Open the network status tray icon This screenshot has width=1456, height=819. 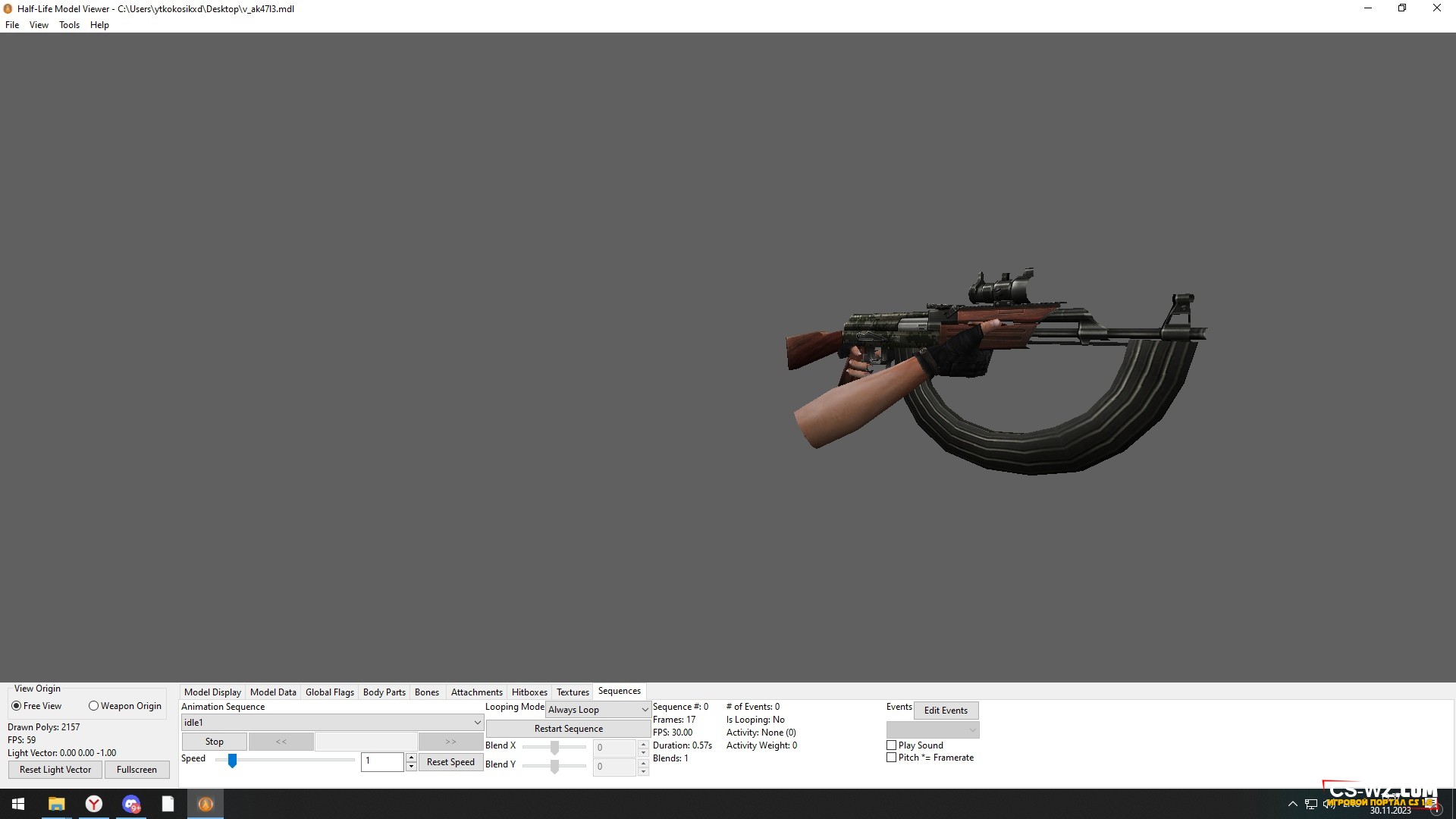[1311, 804]
